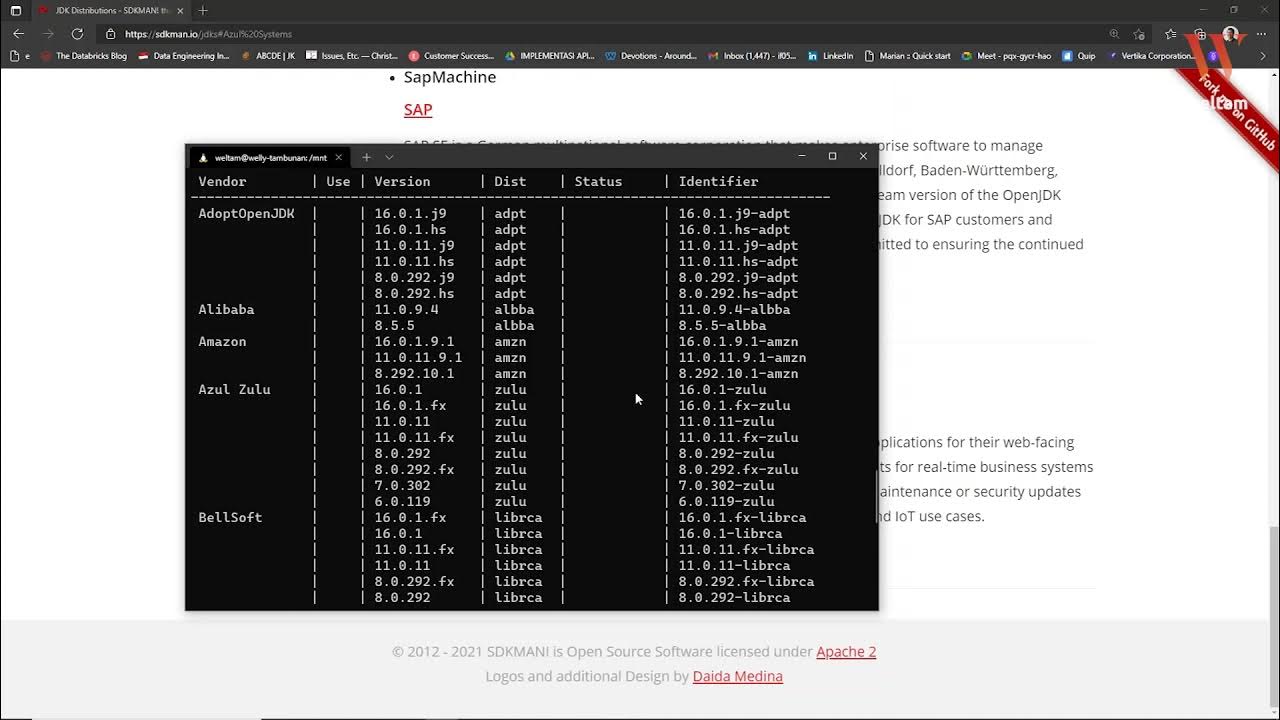Maximize the terminal window
1280x720 pixels.
(x=832, y=156)
